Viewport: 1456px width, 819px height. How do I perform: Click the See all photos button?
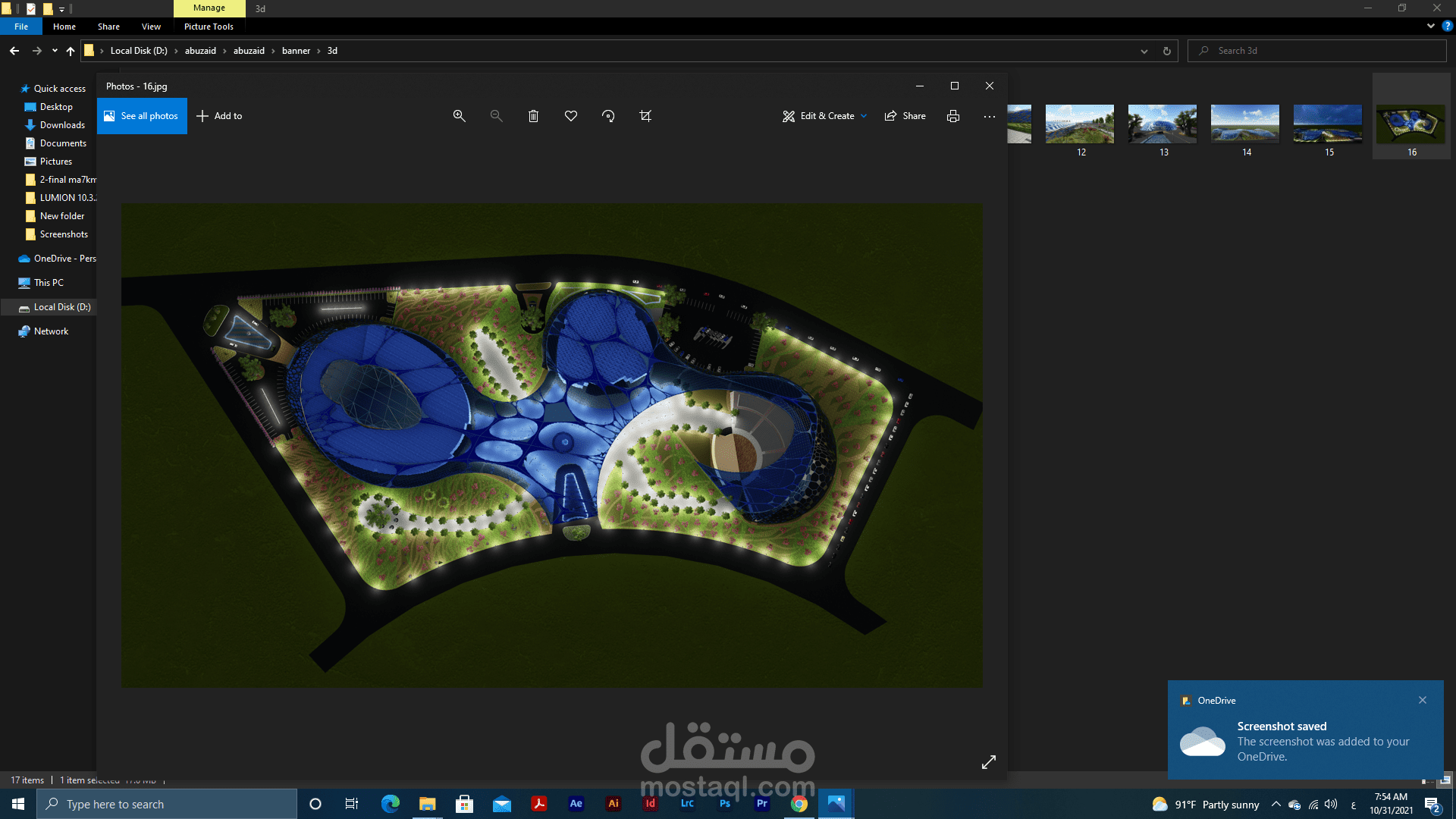click(x=142, y=116)
